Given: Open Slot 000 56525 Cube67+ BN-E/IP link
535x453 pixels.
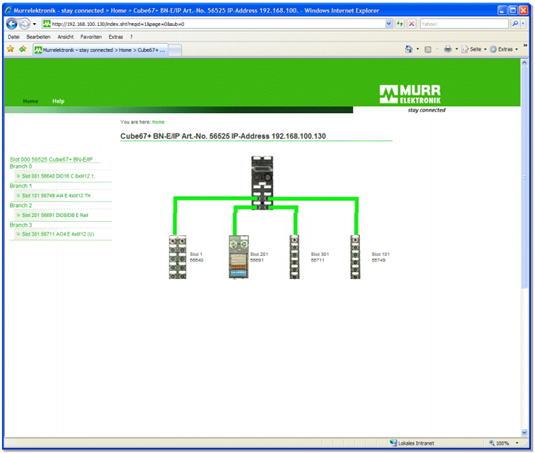Looking at the screenshot, I should [51, 159].
